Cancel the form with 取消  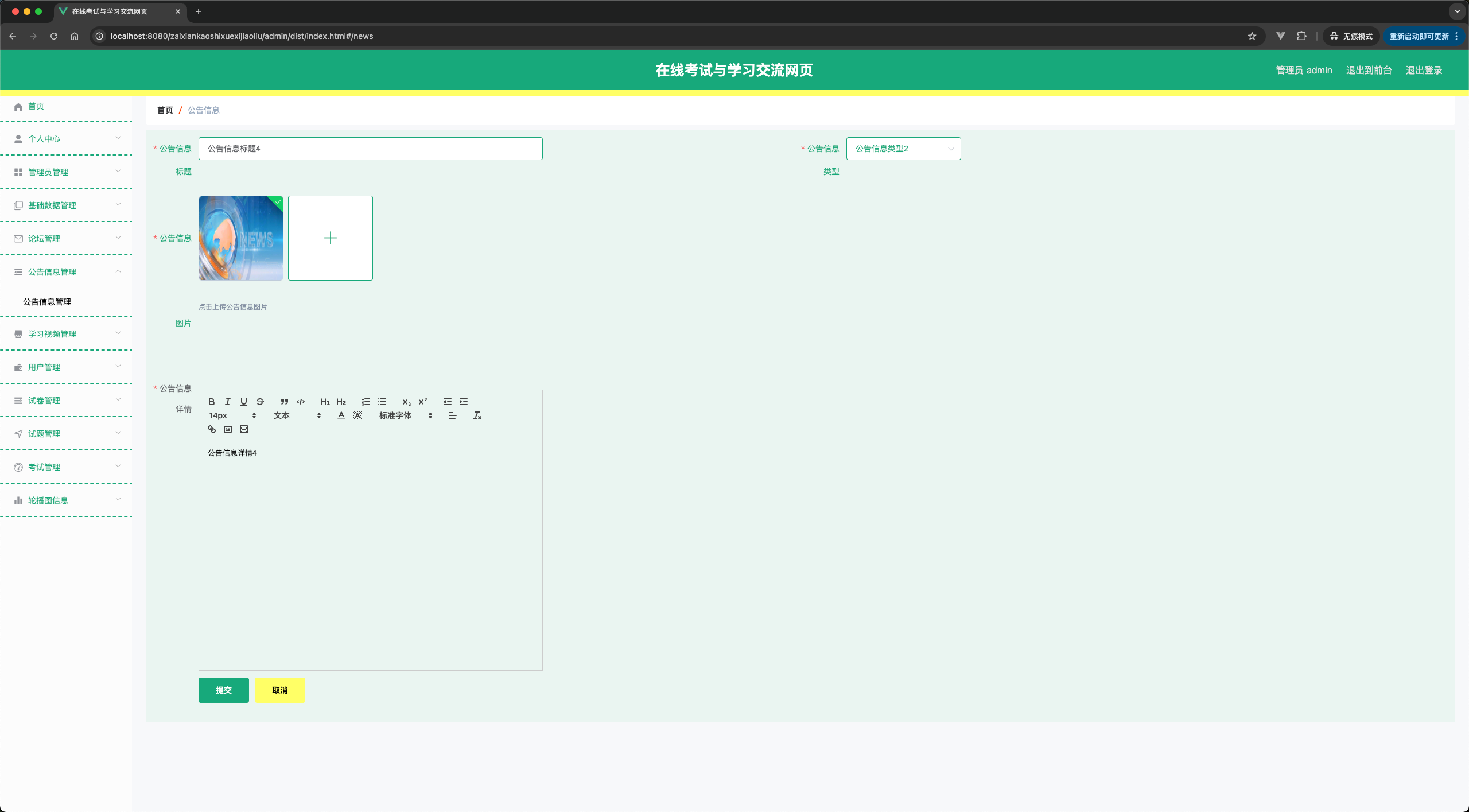[280, 690]
